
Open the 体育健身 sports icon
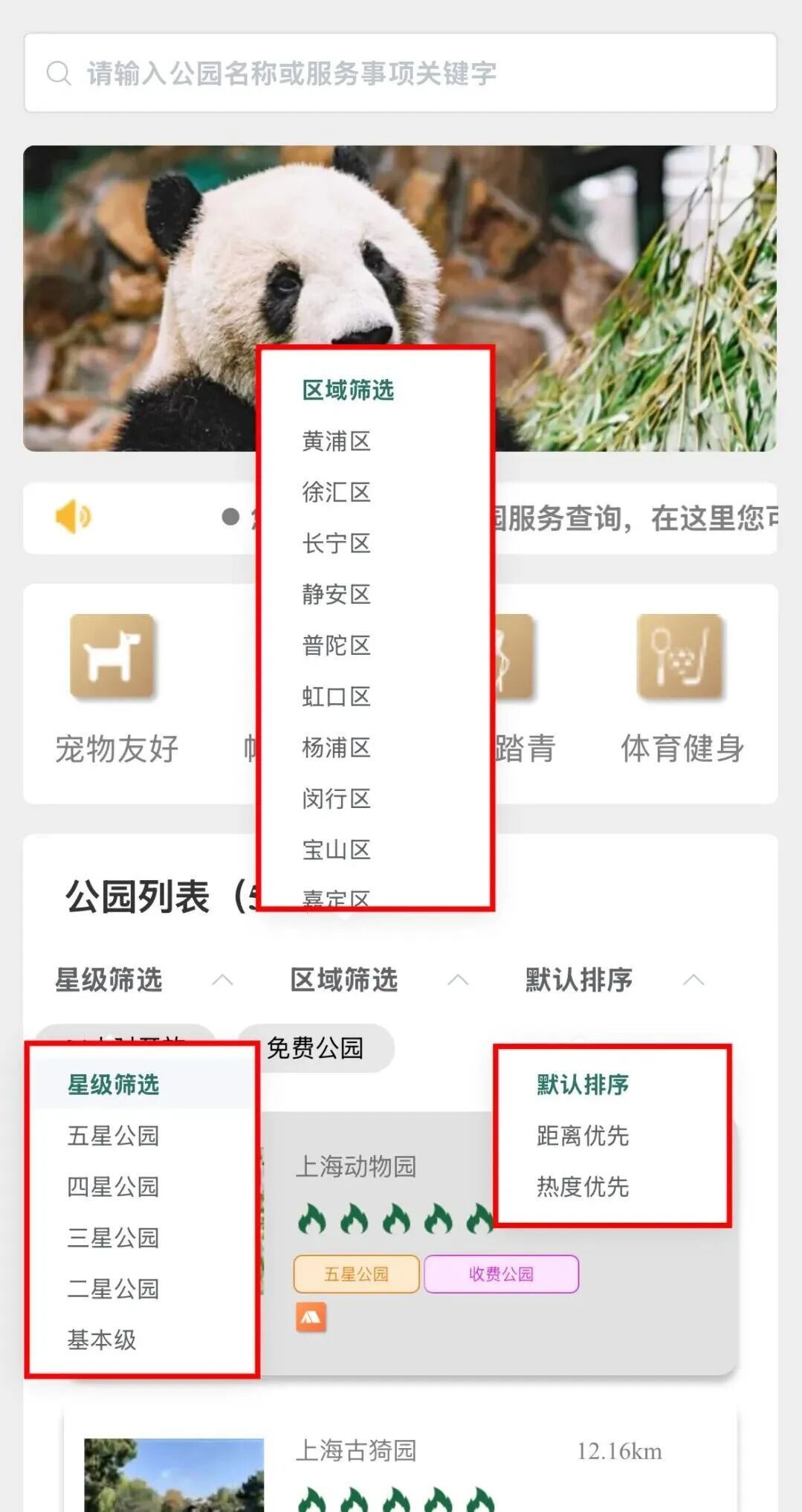[680, 657]
